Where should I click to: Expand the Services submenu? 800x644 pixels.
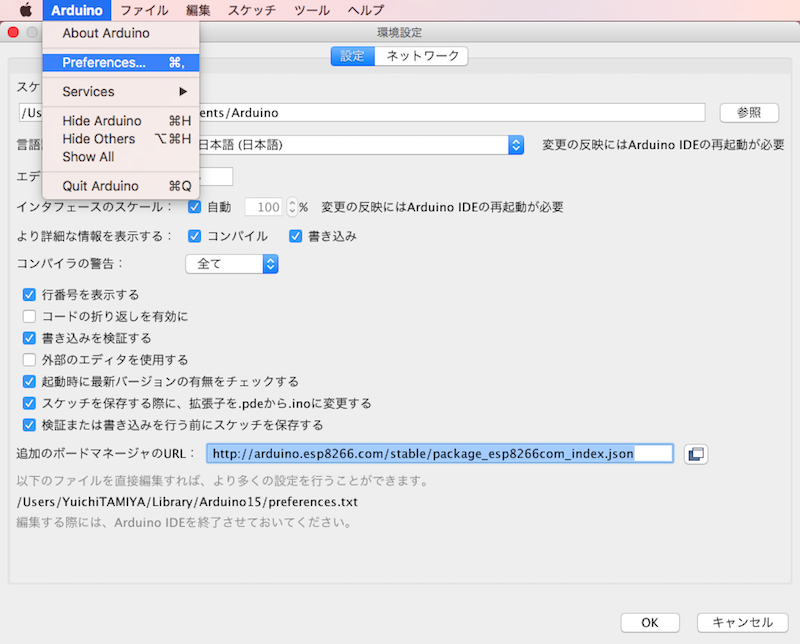tap(121, 92)
